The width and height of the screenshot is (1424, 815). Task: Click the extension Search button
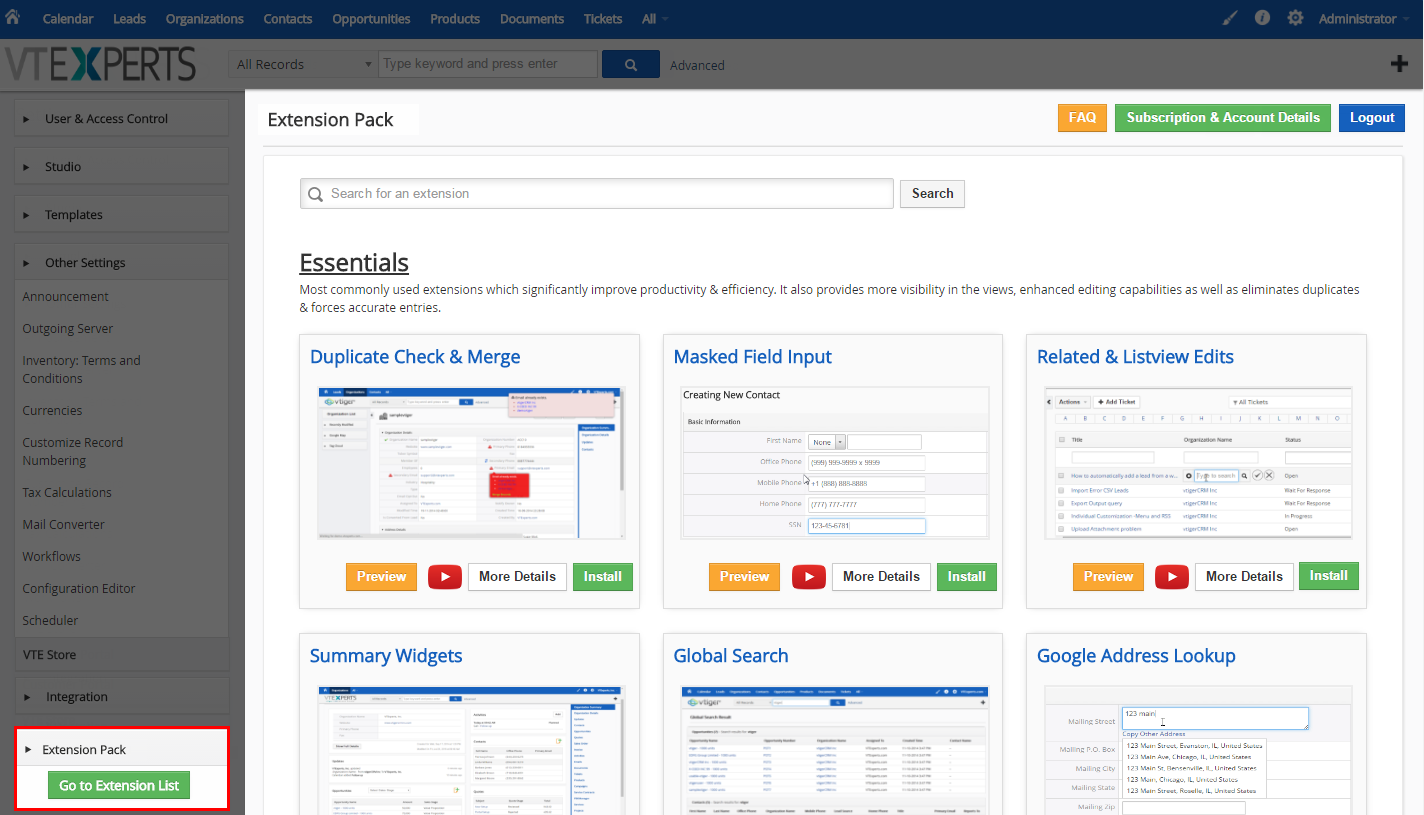tap(932, 194)
